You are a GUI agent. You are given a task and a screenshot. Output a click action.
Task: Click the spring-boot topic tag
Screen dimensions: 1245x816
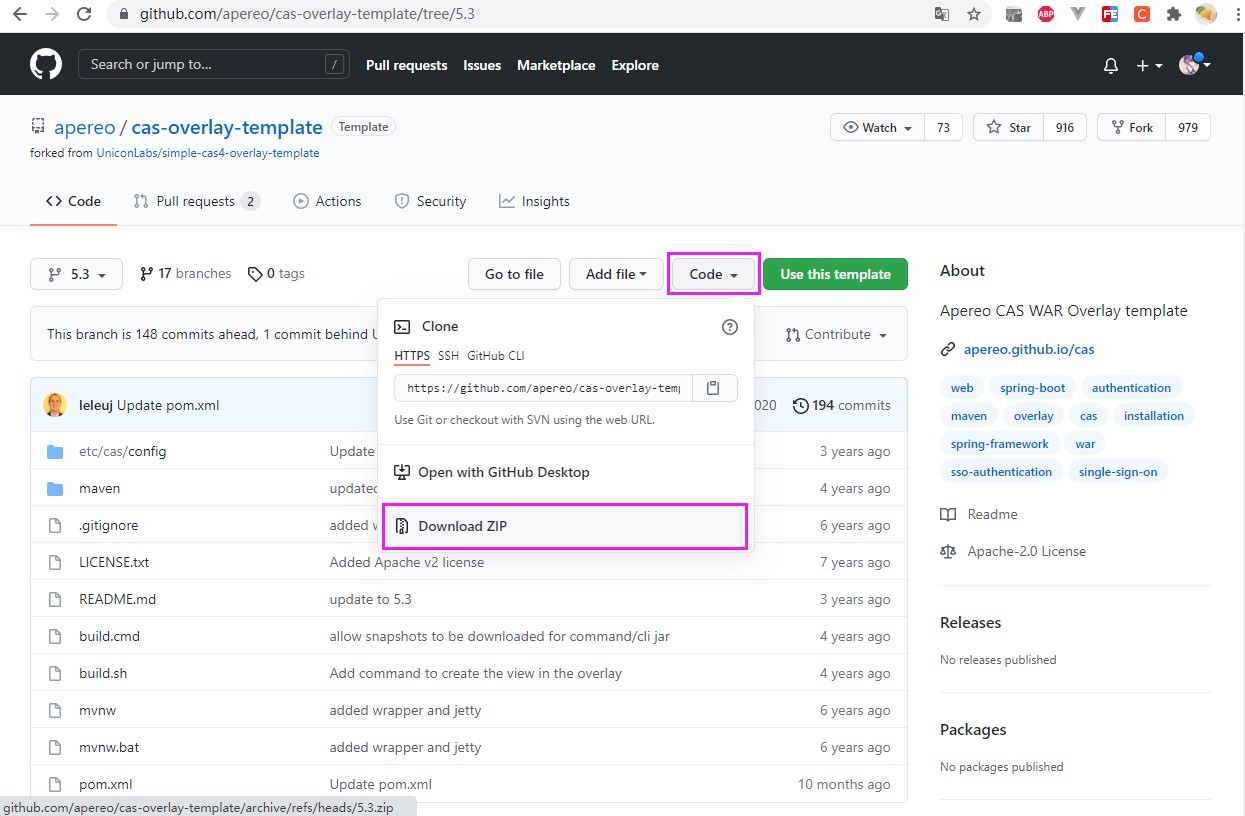pyautogui.click(x=1033, y=388)
